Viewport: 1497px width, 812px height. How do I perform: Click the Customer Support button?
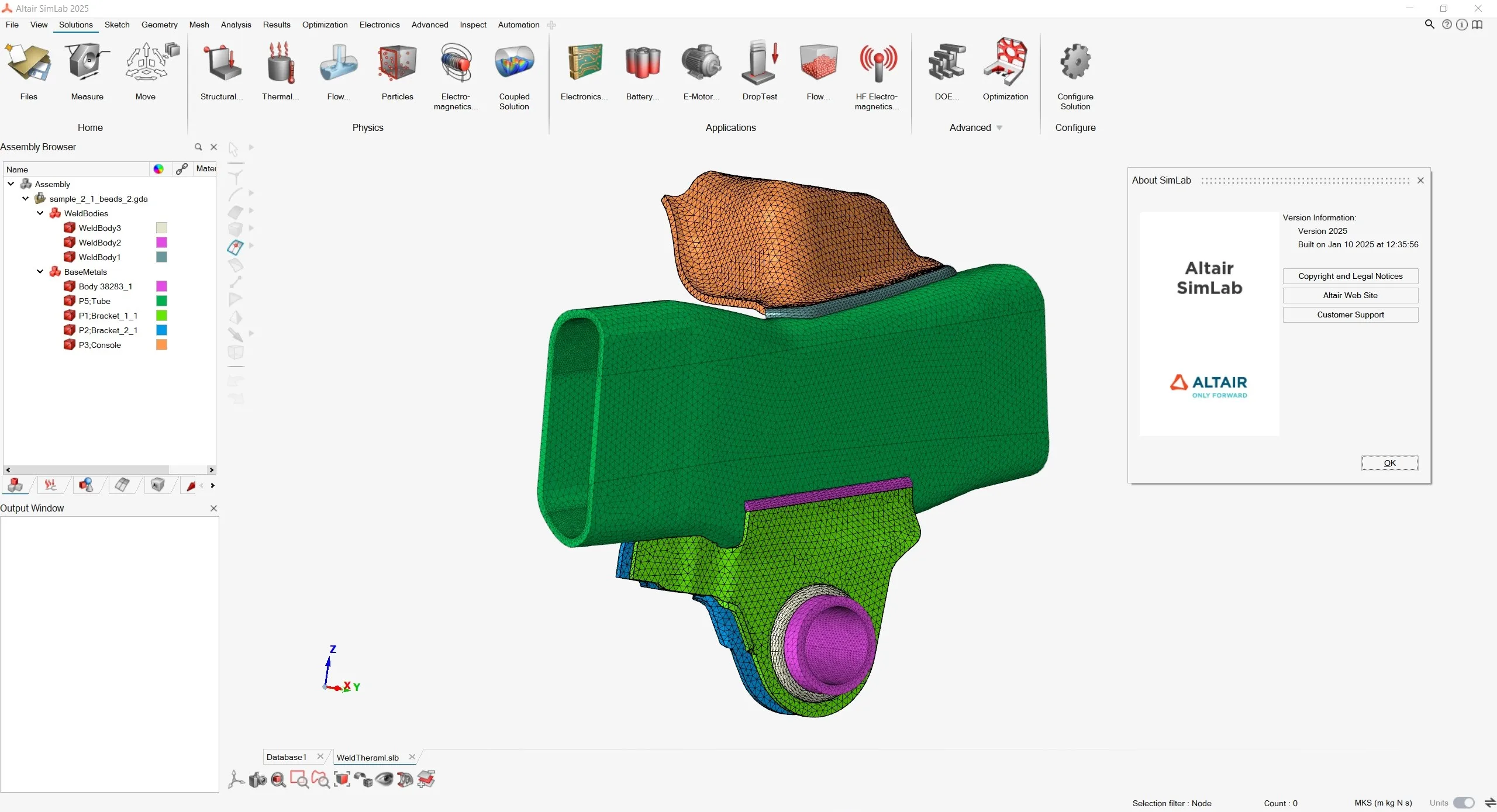pyautogui.click(x=1350, y=315)
